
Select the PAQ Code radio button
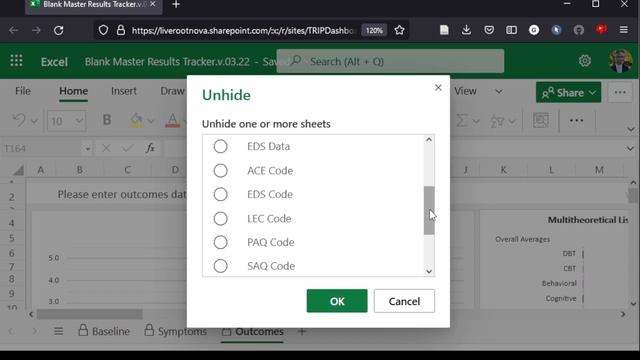click(x=220, y=242)
